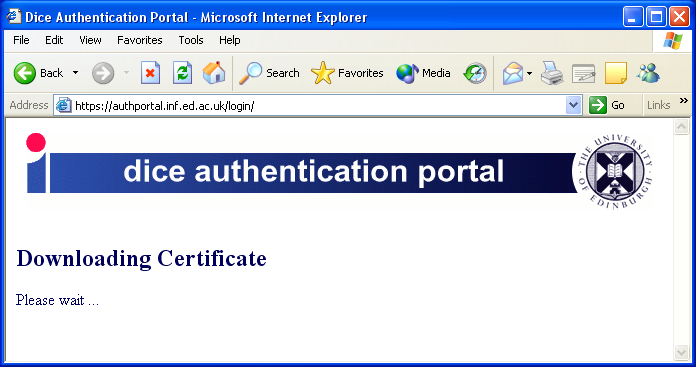Image resolution: width=696 pixels, height=367 pixels.
Task: Expand the Links toolbar chevron
Action: (x=684, y=101)
